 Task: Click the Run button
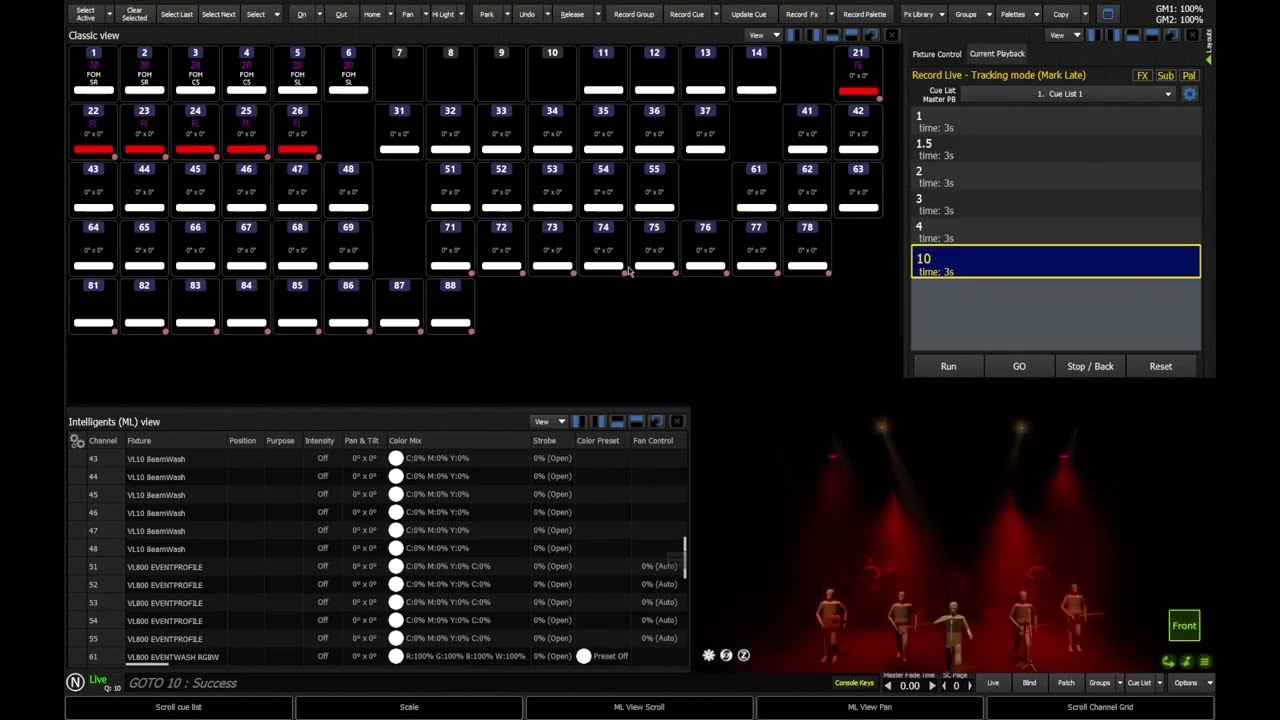[x=948, y=366]
